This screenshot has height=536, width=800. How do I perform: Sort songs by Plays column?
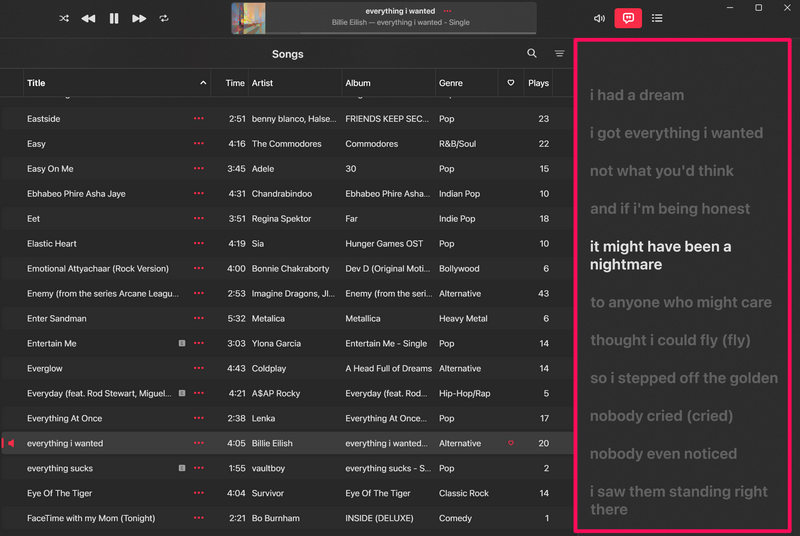(539, 83)
